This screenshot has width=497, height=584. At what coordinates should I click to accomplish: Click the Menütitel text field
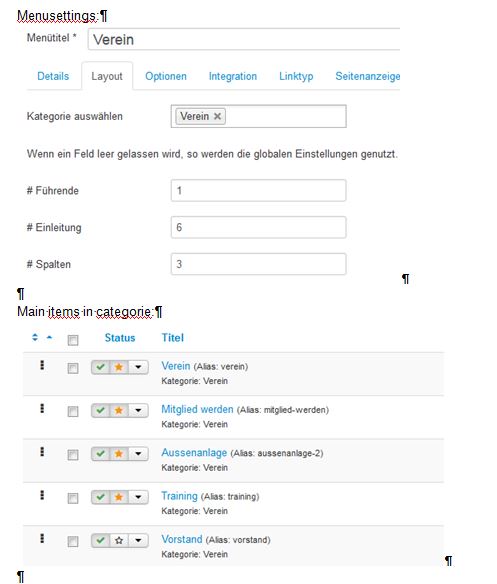(244, 39)
